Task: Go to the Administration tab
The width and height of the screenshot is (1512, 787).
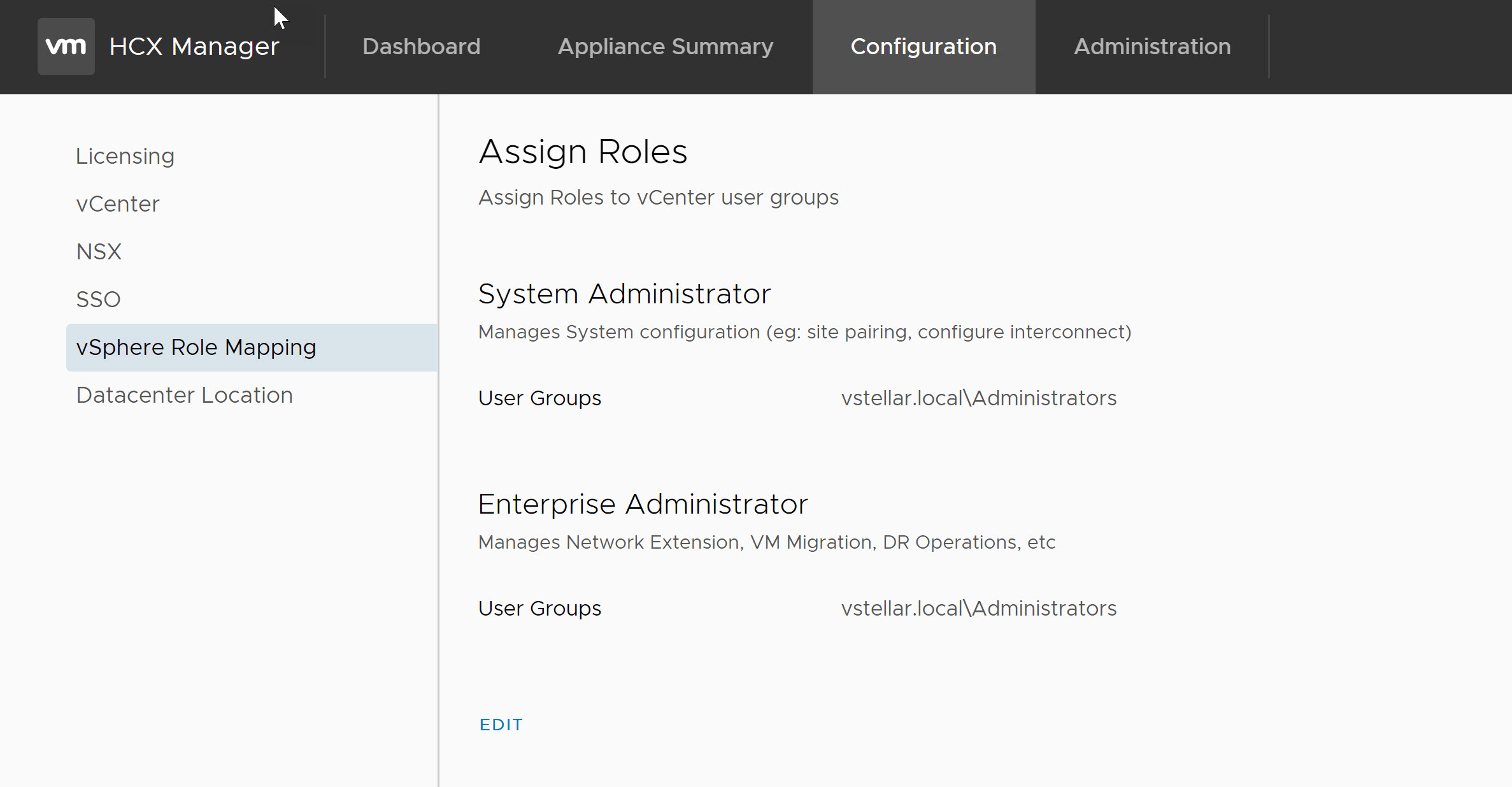Action: pyautogui.click(x=1152, y=47)
